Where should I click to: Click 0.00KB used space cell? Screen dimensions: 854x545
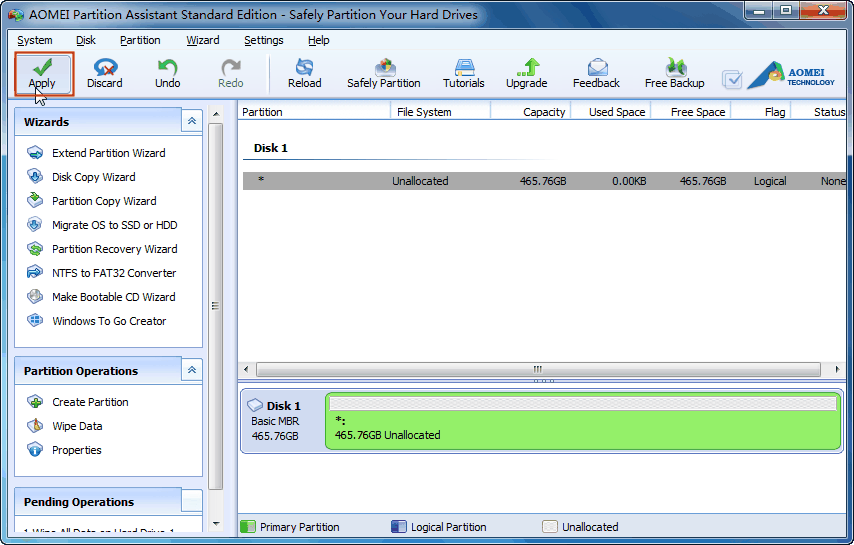(629, 181)
